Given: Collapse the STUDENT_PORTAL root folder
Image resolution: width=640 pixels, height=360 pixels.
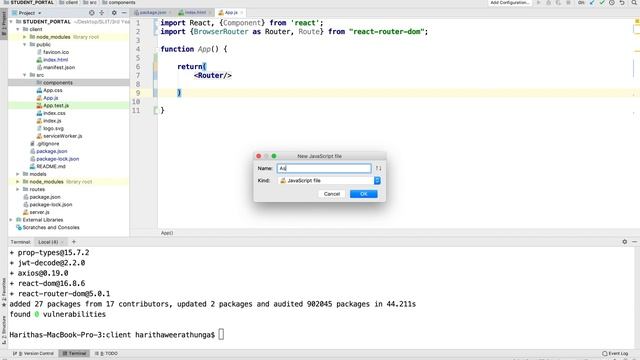Looking at the screenshot, I should tap(11, 22).
